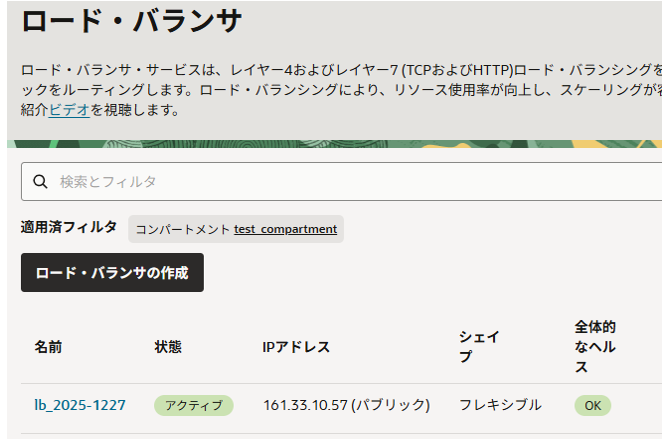Click the シェイプ column header

[478, 347]
